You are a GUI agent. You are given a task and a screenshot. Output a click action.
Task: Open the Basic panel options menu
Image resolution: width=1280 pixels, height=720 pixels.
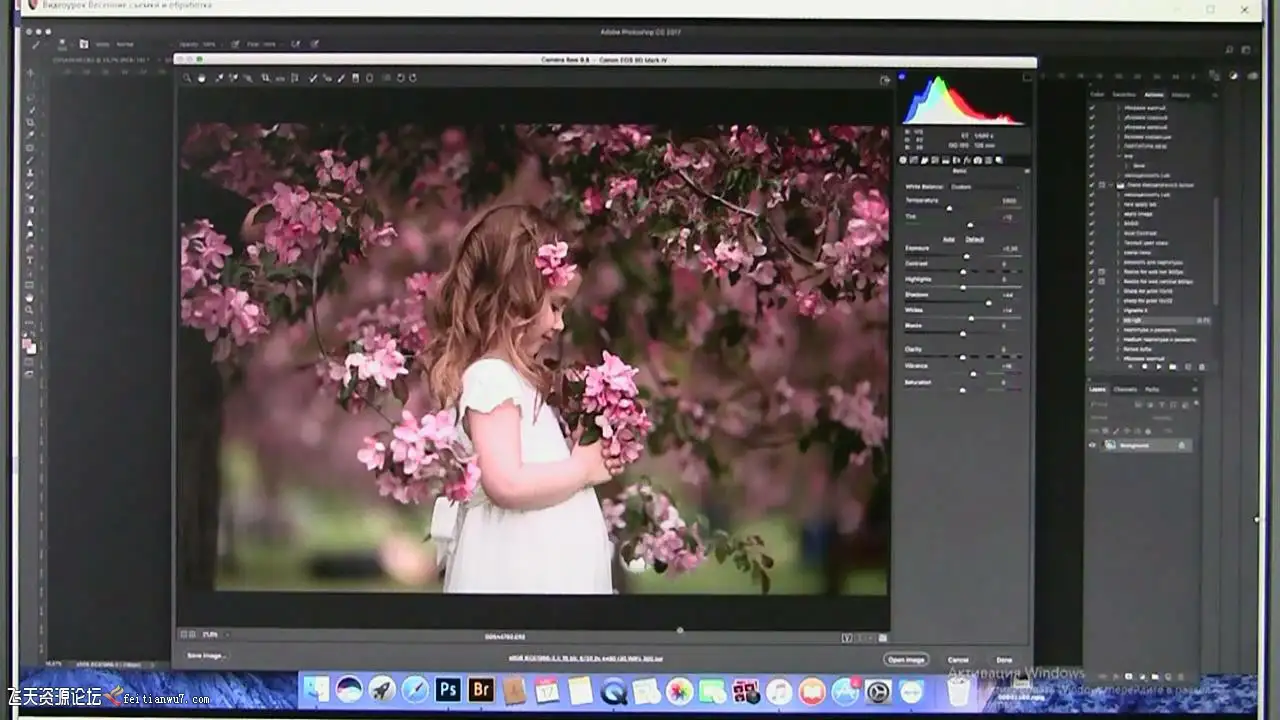[1027, 171]
